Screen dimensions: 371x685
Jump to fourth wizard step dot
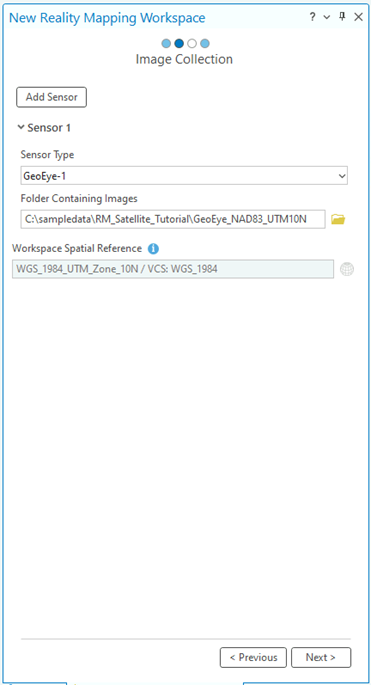(x=205, y=44)
